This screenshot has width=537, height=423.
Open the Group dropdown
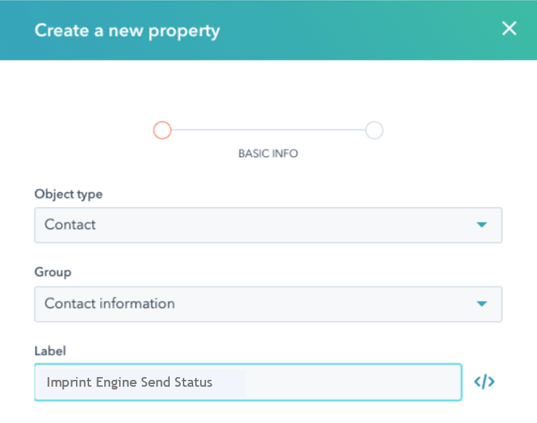pyautogui.click(x=268, y=304)
